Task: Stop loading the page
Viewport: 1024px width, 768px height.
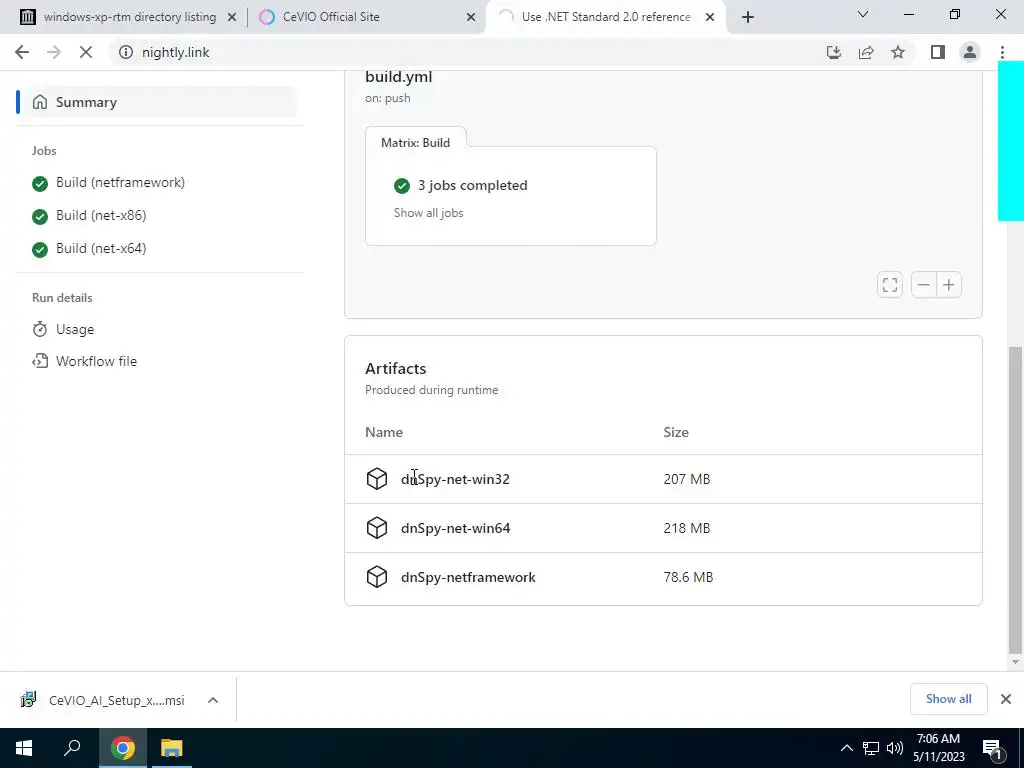Action: coord(86,52)
